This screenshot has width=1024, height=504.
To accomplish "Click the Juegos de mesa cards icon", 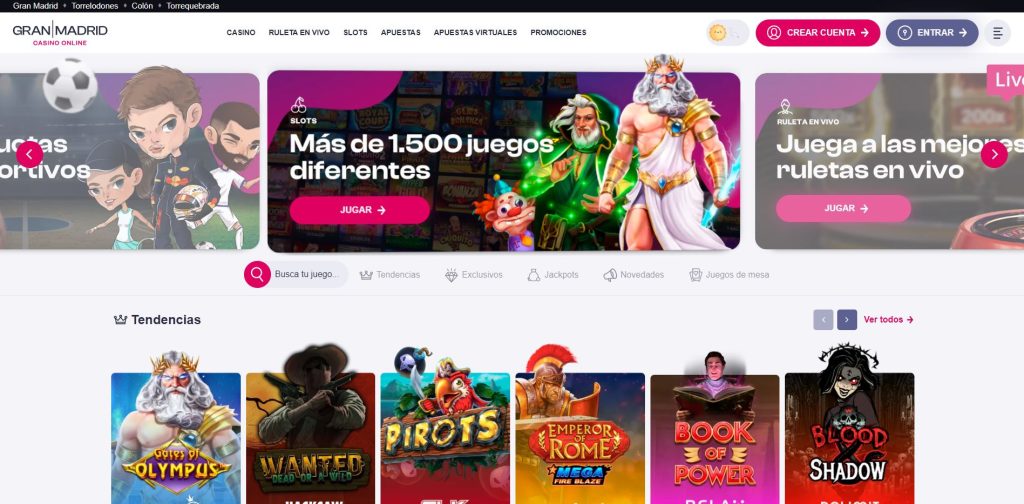I will tap(696, 275).
